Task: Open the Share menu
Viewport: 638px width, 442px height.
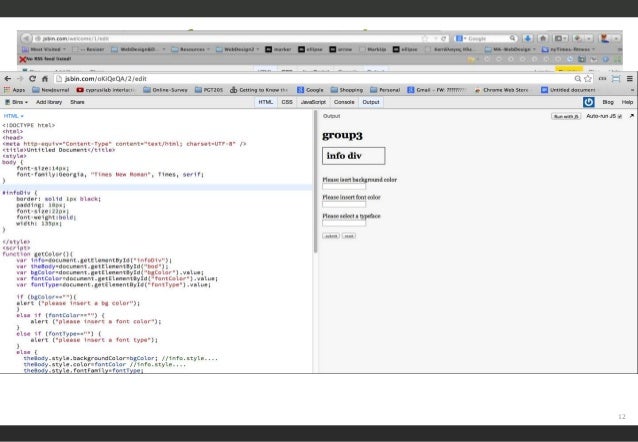Action: coord(77,102)
